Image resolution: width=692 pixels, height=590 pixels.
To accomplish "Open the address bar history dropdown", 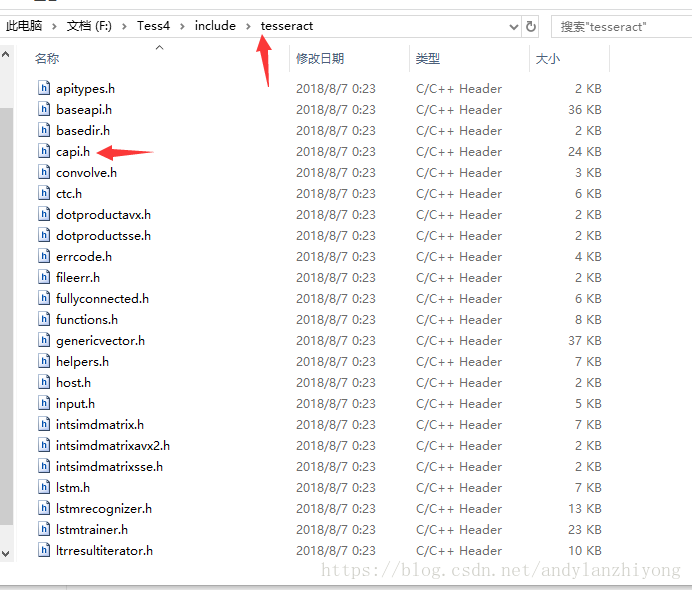I will pyautogui.click(x=513, y=26).
